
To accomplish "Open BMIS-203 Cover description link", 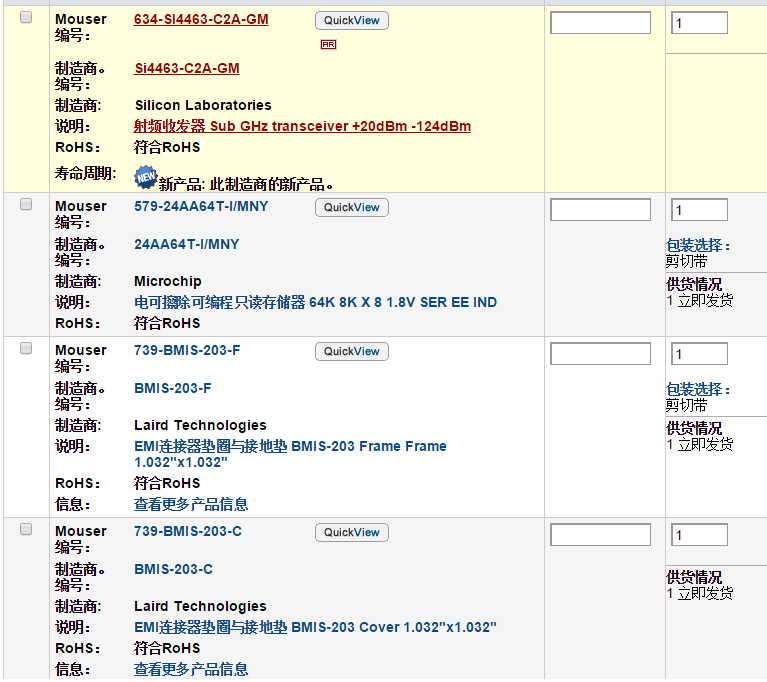I will click(316, 627).
